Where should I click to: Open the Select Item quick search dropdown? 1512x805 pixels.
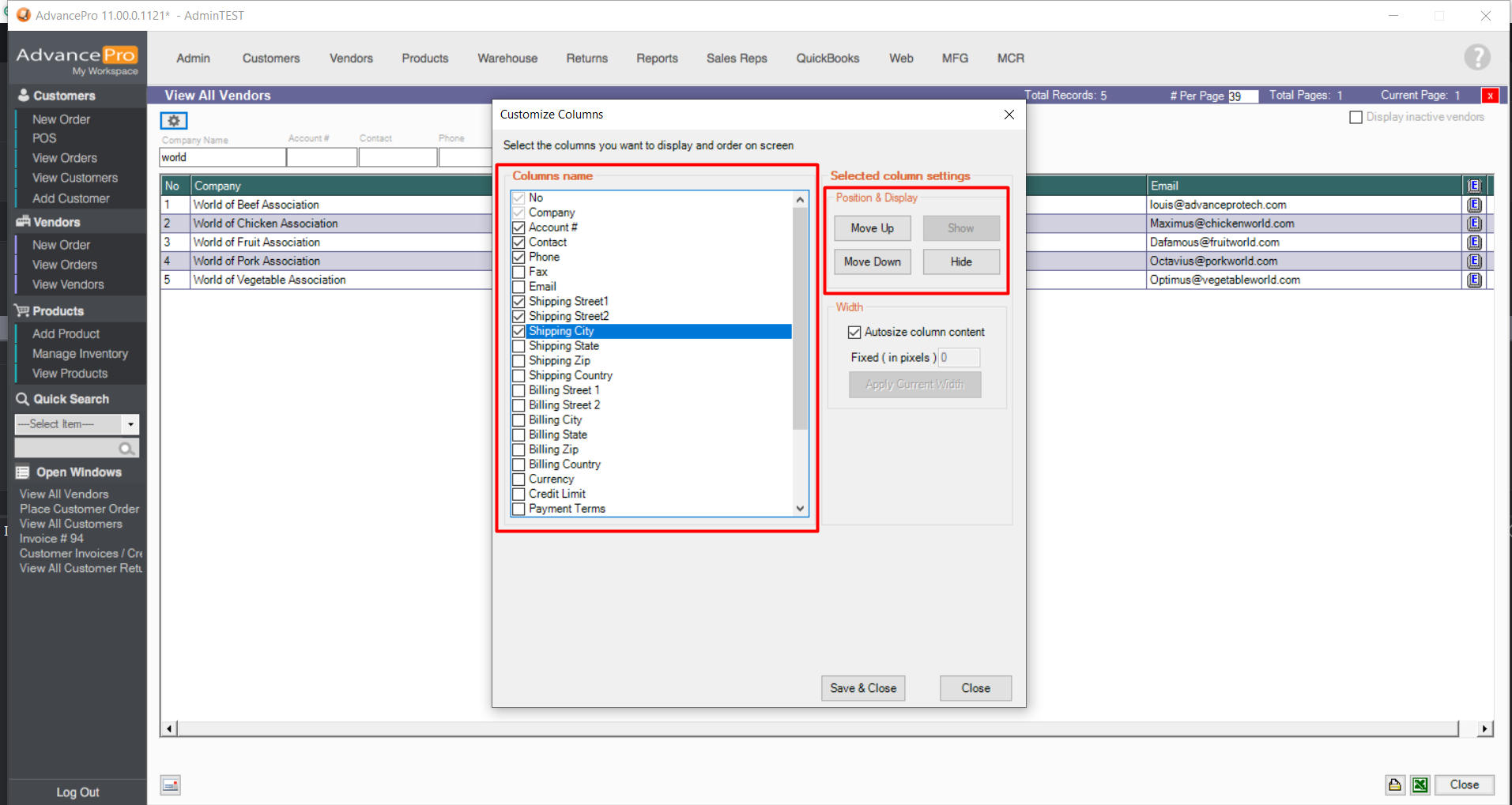pos(130,424)
